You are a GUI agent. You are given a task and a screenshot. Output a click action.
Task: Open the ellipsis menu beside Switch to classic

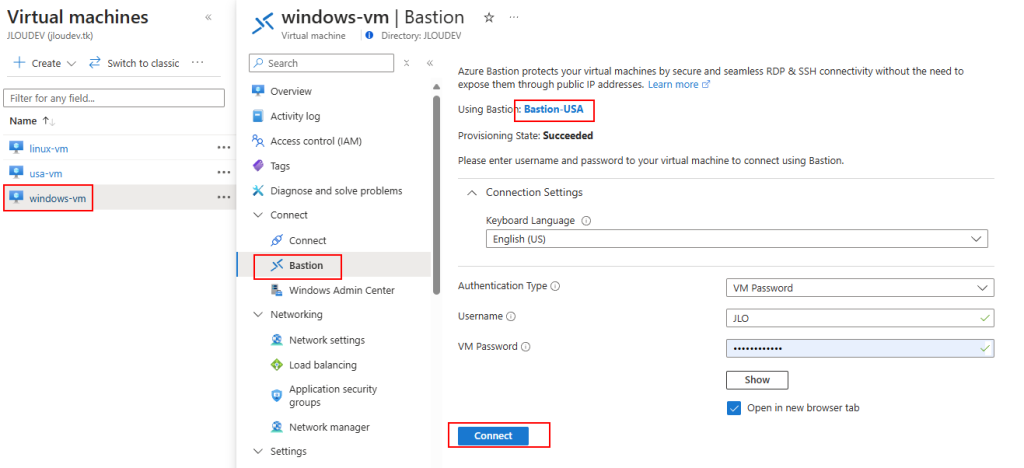click(197, 63)
